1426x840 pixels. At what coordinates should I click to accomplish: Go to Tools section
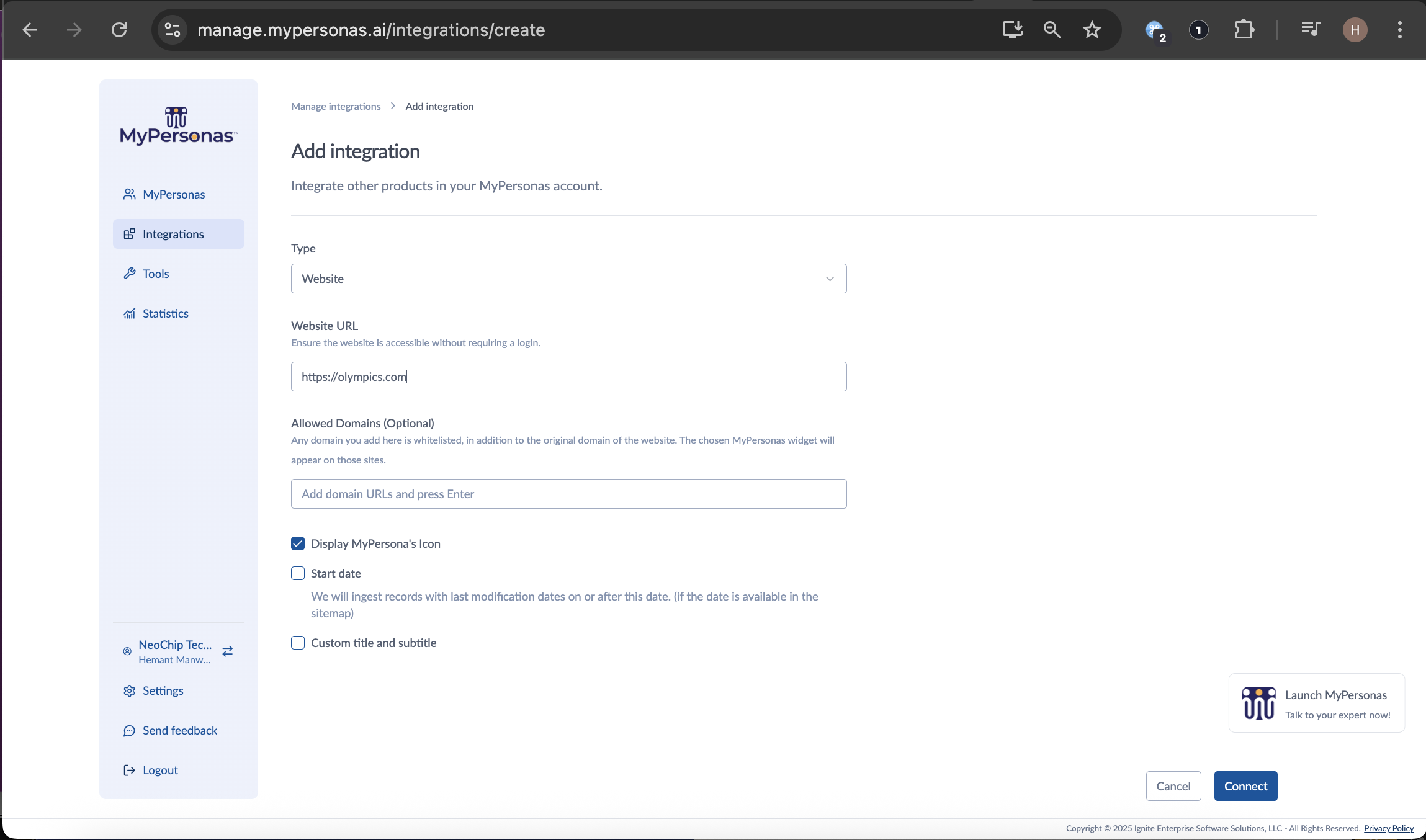click(x=179, y=274)
